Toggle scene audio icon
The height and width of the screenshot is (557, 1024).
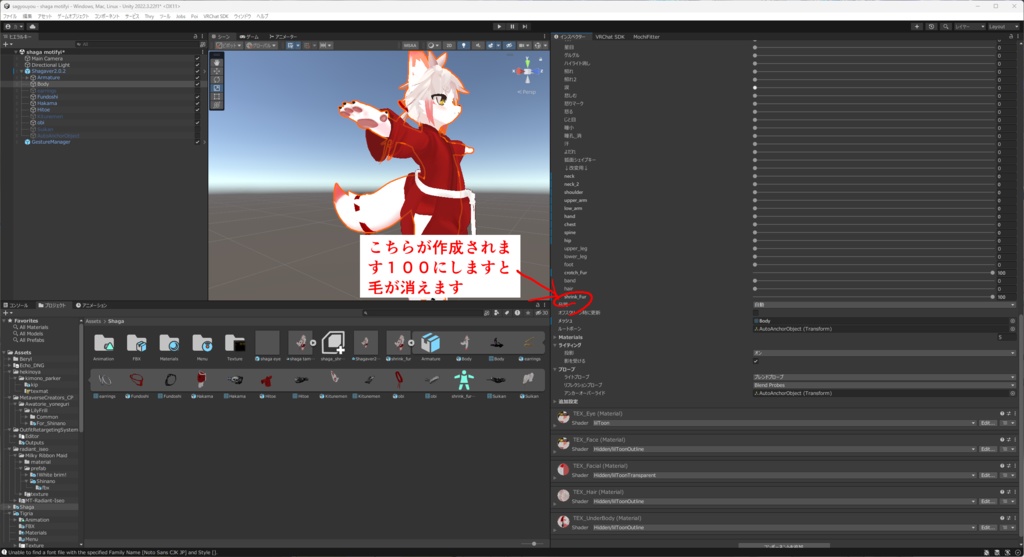[478, 46]
